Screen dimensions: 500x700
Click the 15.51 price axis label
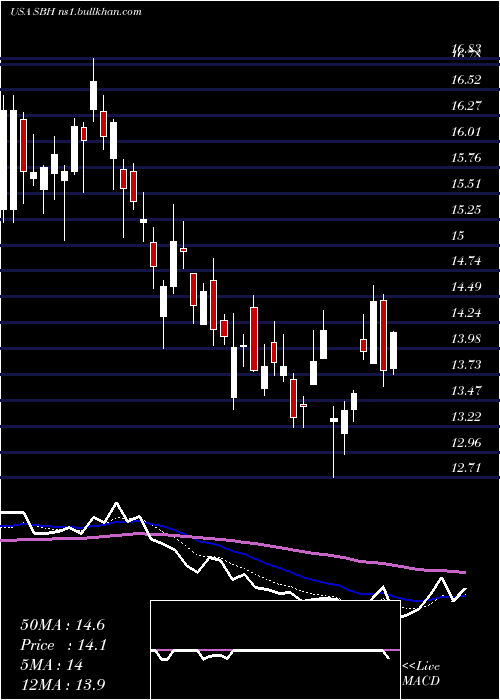pyautogui.click(x=466, y=184)
